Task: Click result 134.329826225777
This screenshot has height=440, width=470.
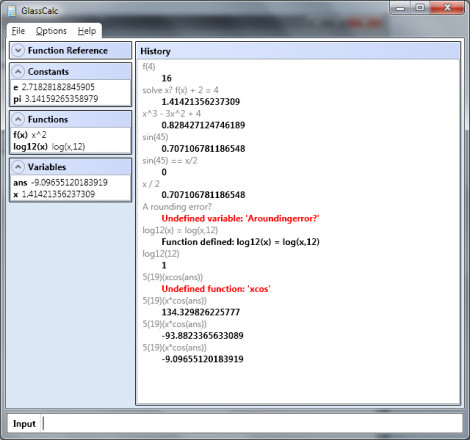Action: click(x=201, y=312)
